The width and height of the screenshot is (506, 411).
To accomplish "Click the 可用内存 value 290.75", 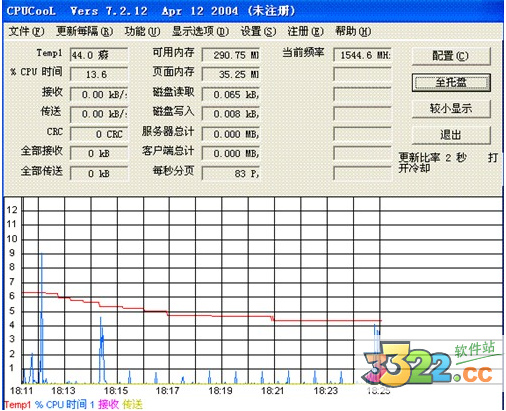I will click(231, 55).
